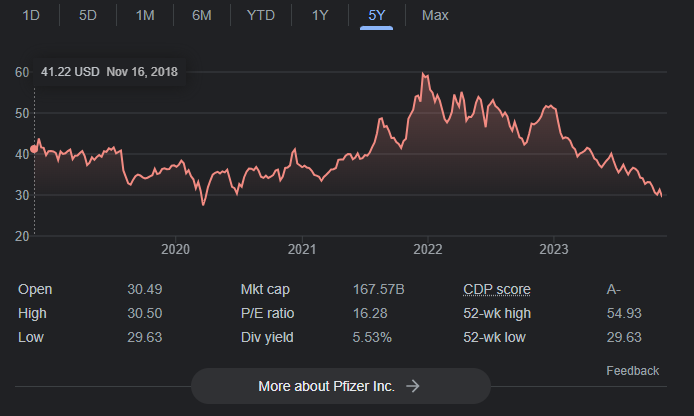Select the 1D time range tab
The image size is (694, 416).
pos(32,15)
